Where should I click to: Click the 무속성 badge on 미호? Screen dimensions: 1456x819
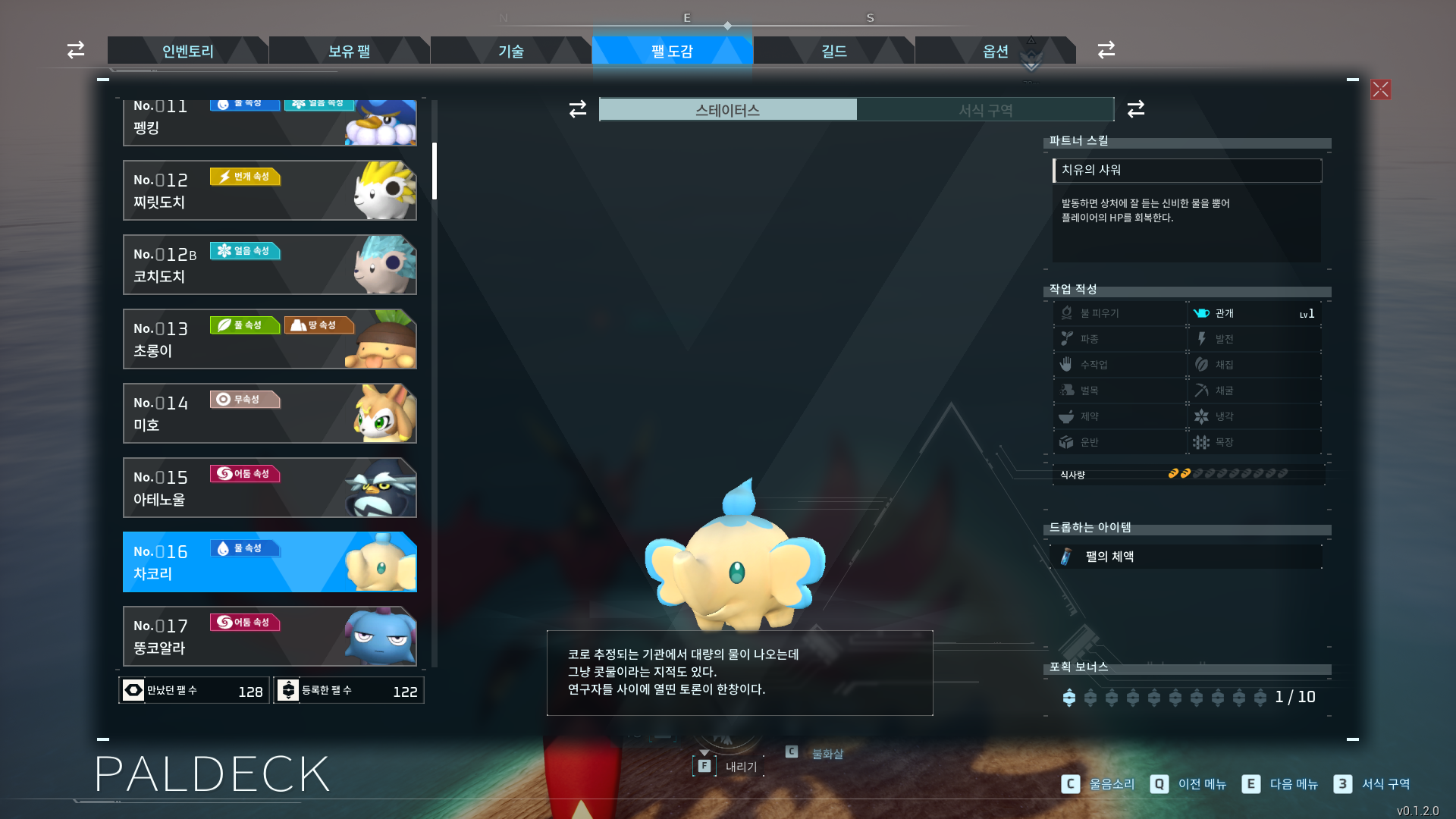pos(245,400)
